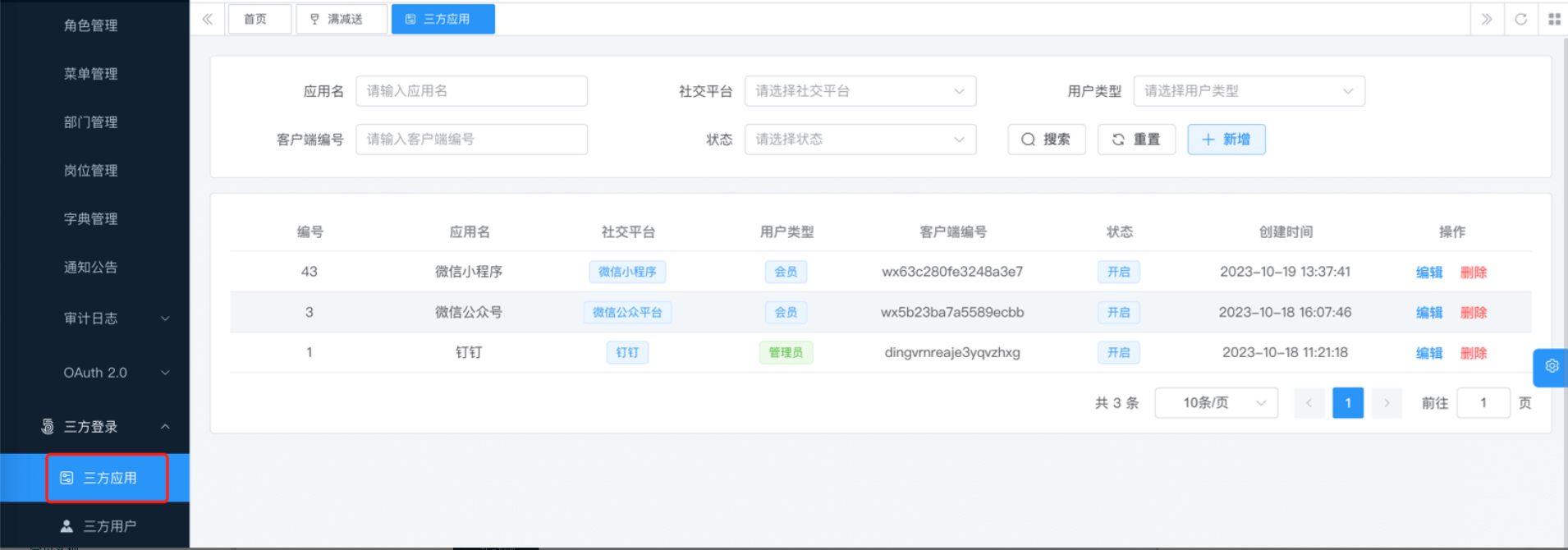
Task: Delete the 钉钉 application row
Action: (1473, 353)
